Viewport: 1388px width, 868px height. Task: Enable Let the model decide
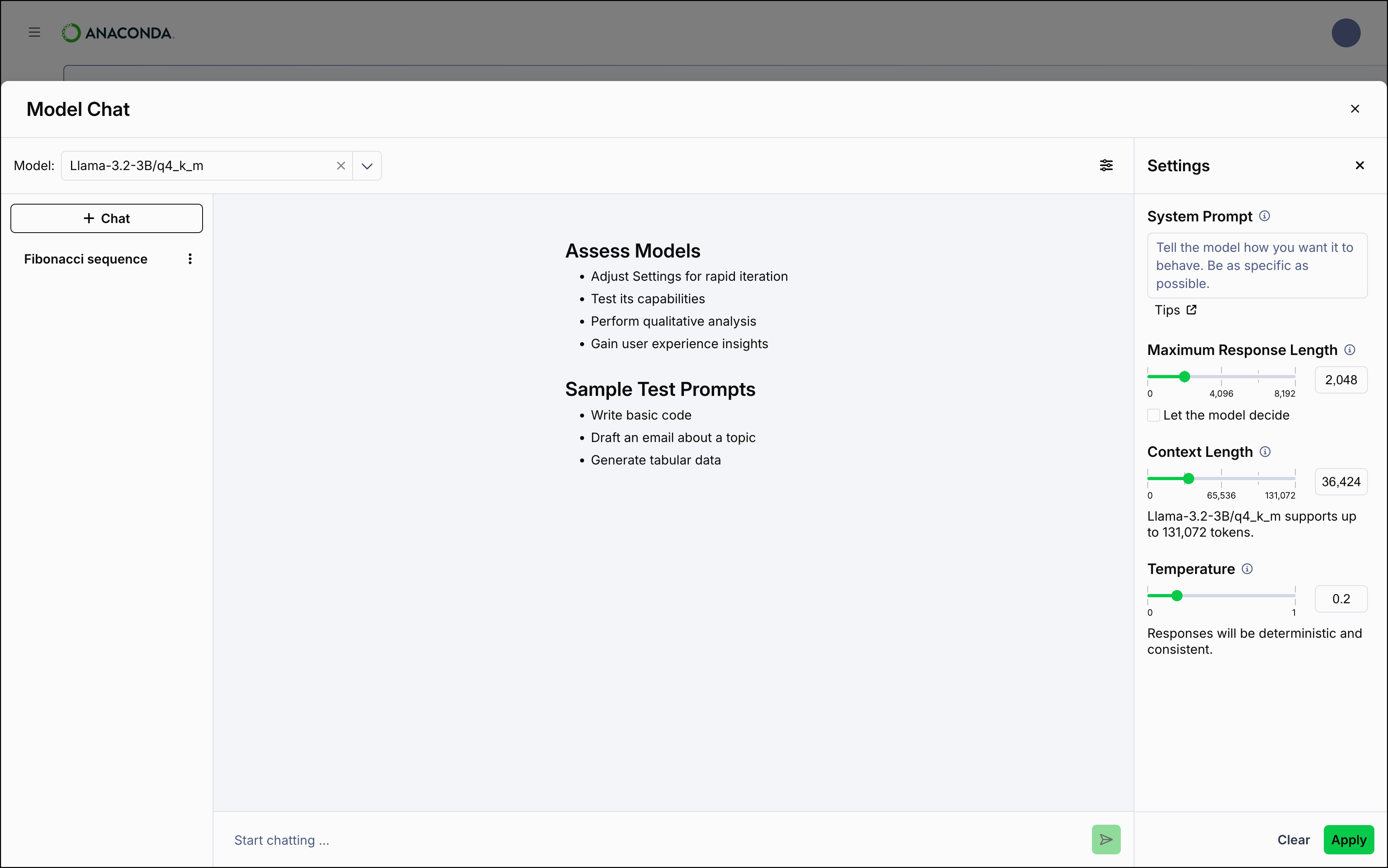tap(1155, 414)
